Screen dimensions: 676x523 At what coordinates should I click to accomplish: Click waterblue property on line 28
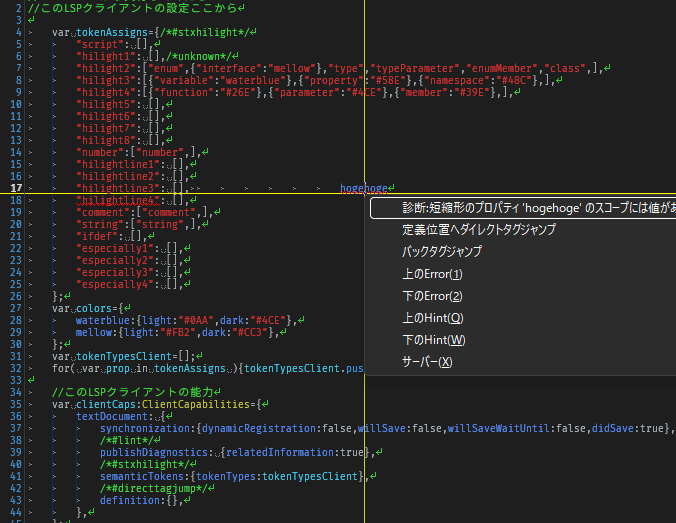click(x=103, y=321)
